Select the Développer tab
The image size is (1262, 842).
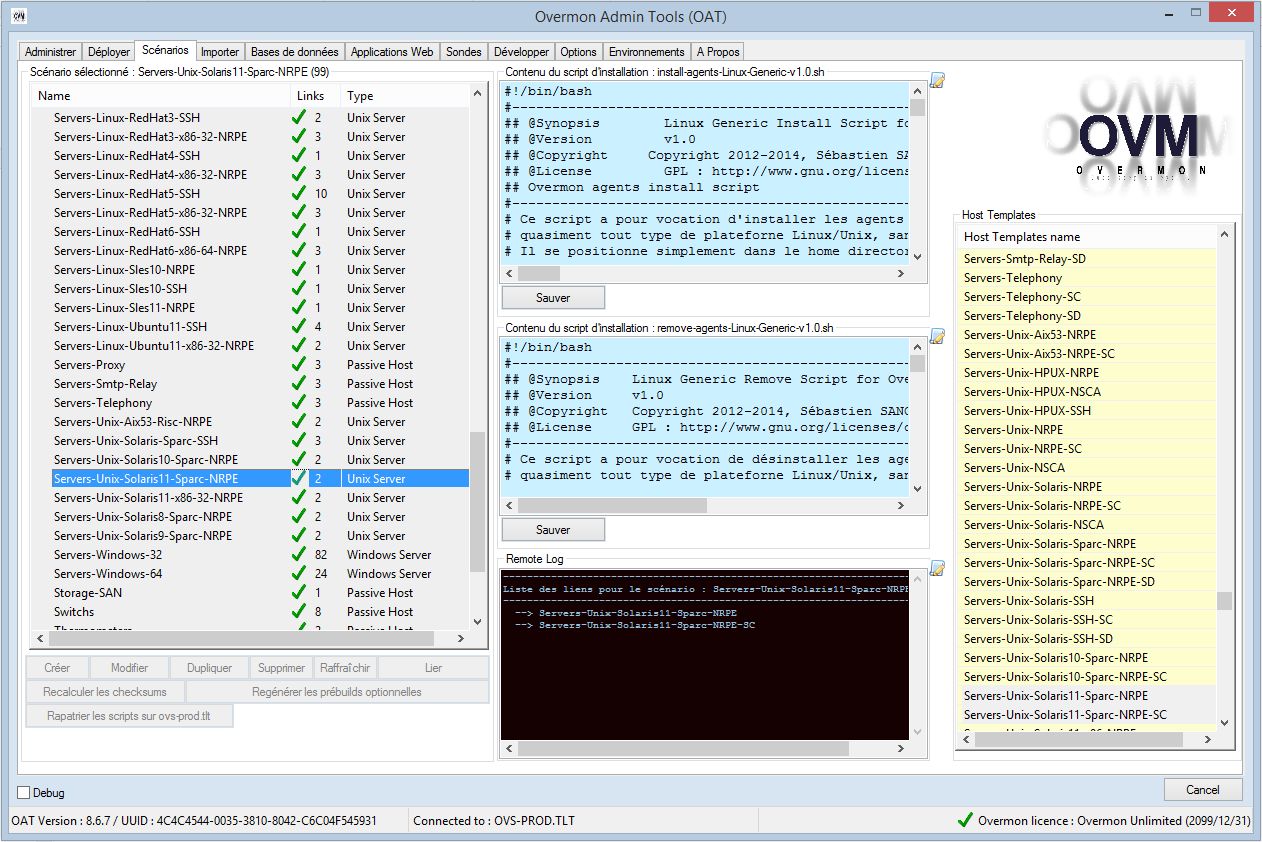click(x=522, y=52)
